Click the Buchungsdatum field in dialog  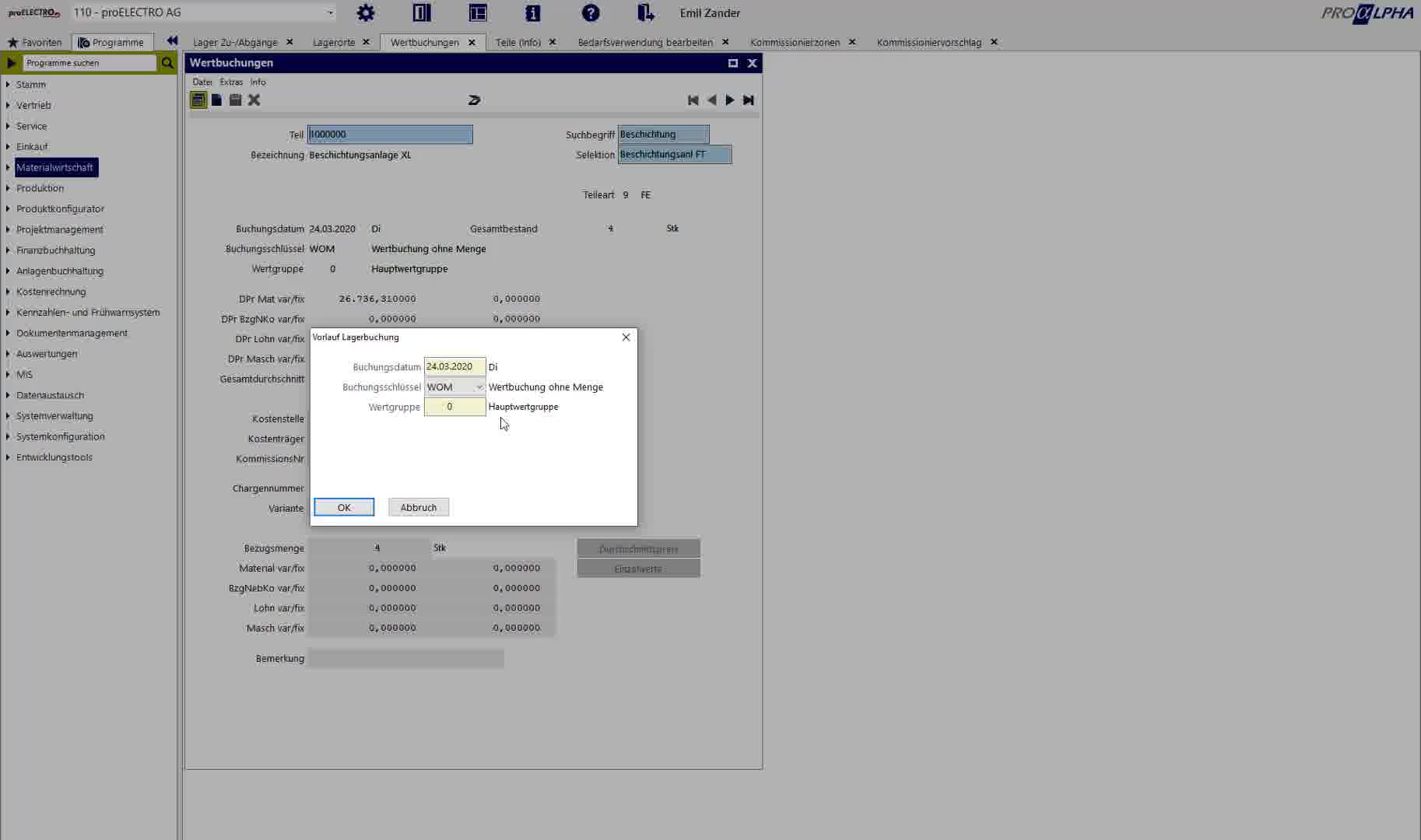(454, 366)
